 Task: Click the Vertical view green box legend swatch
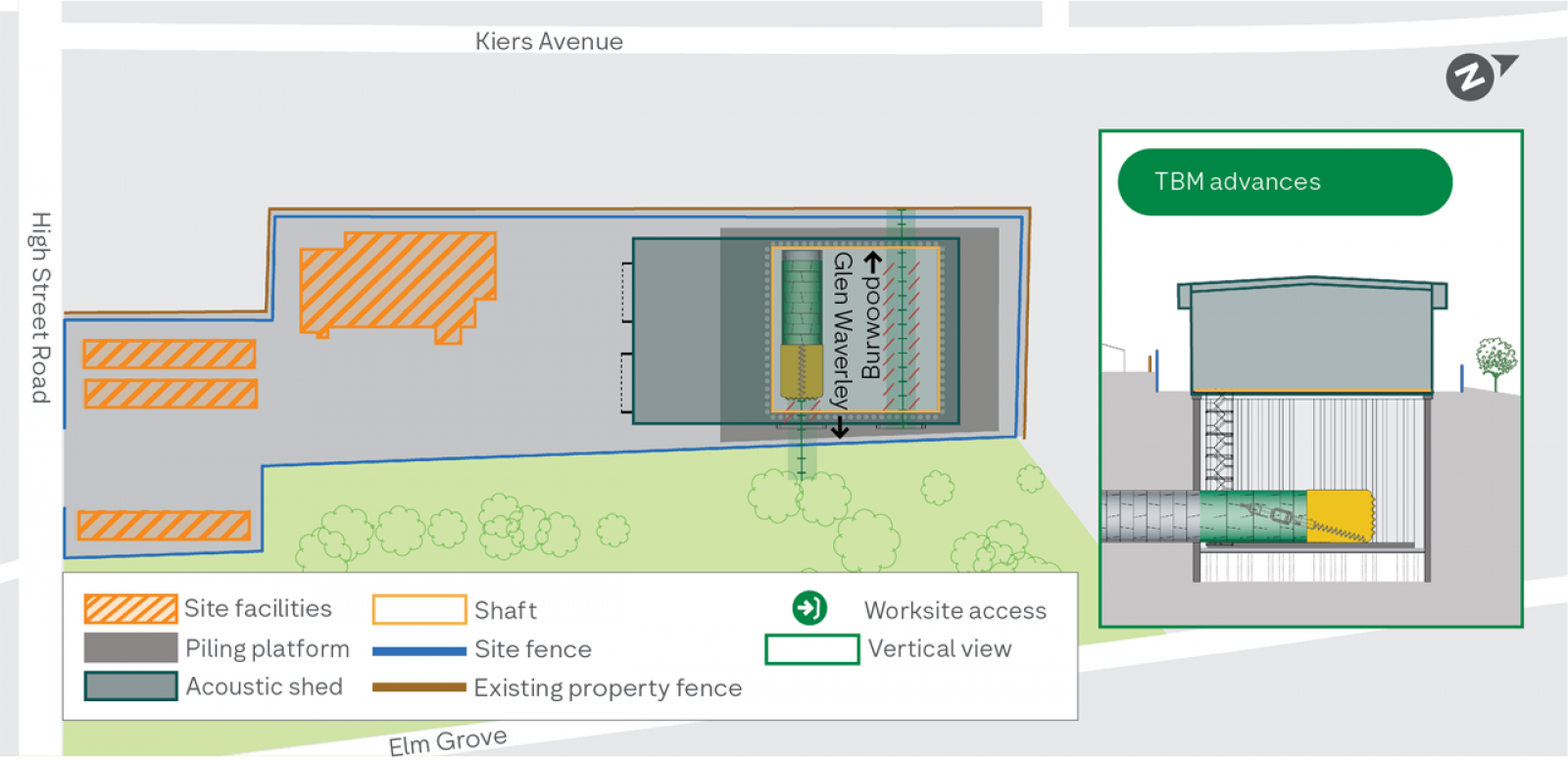coord(812,649)
